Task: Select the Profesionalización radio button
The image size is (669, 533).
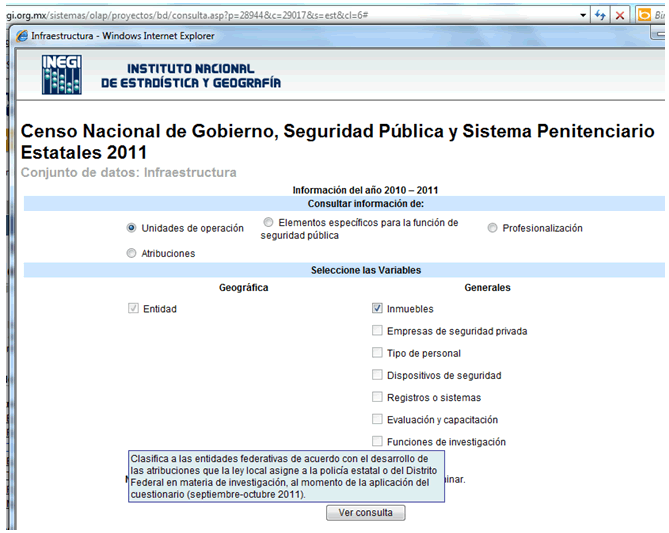Action: pos(492,228)
